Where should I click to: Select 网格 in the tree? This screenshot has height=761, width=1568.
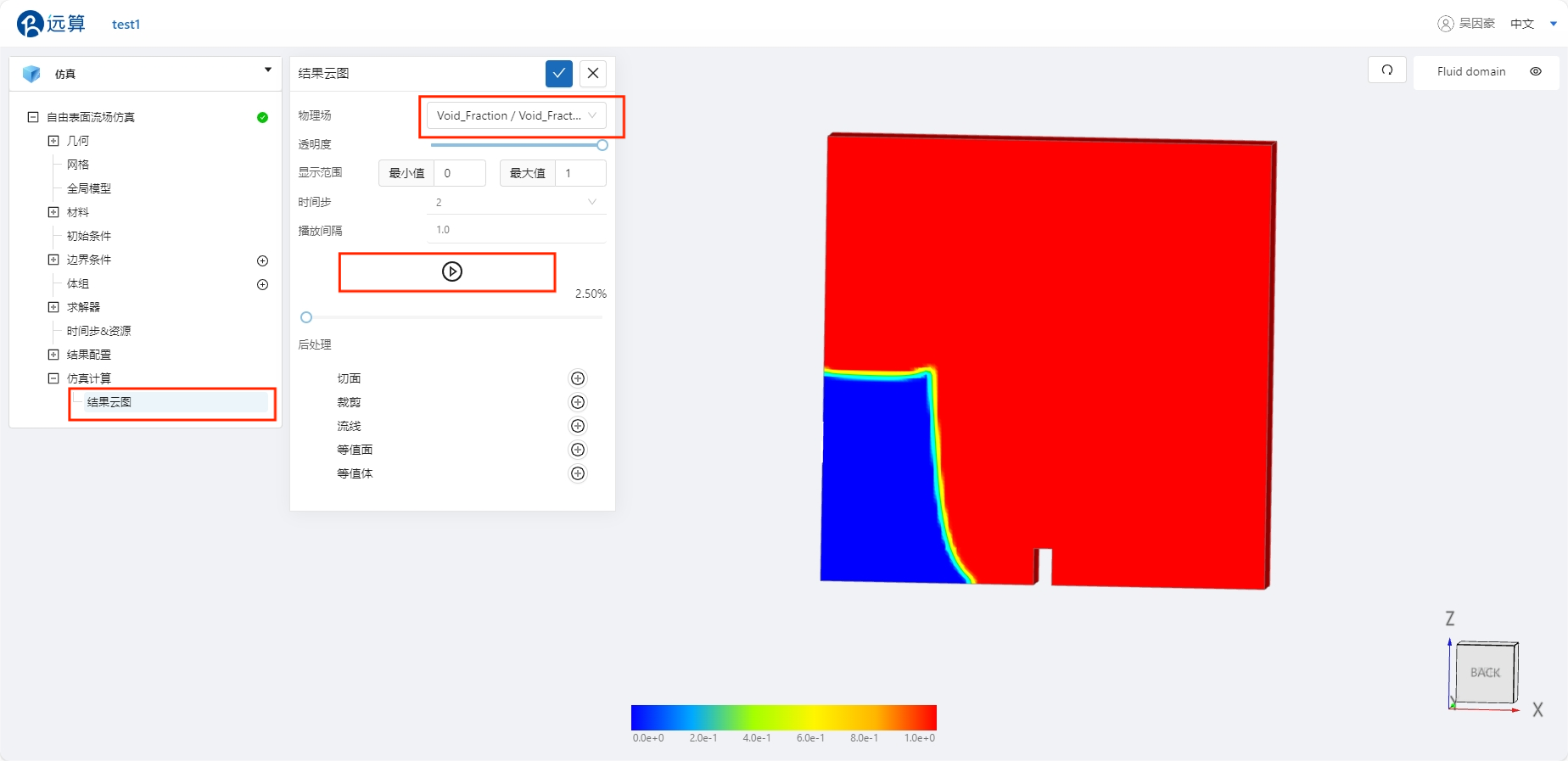pos(78,165)
